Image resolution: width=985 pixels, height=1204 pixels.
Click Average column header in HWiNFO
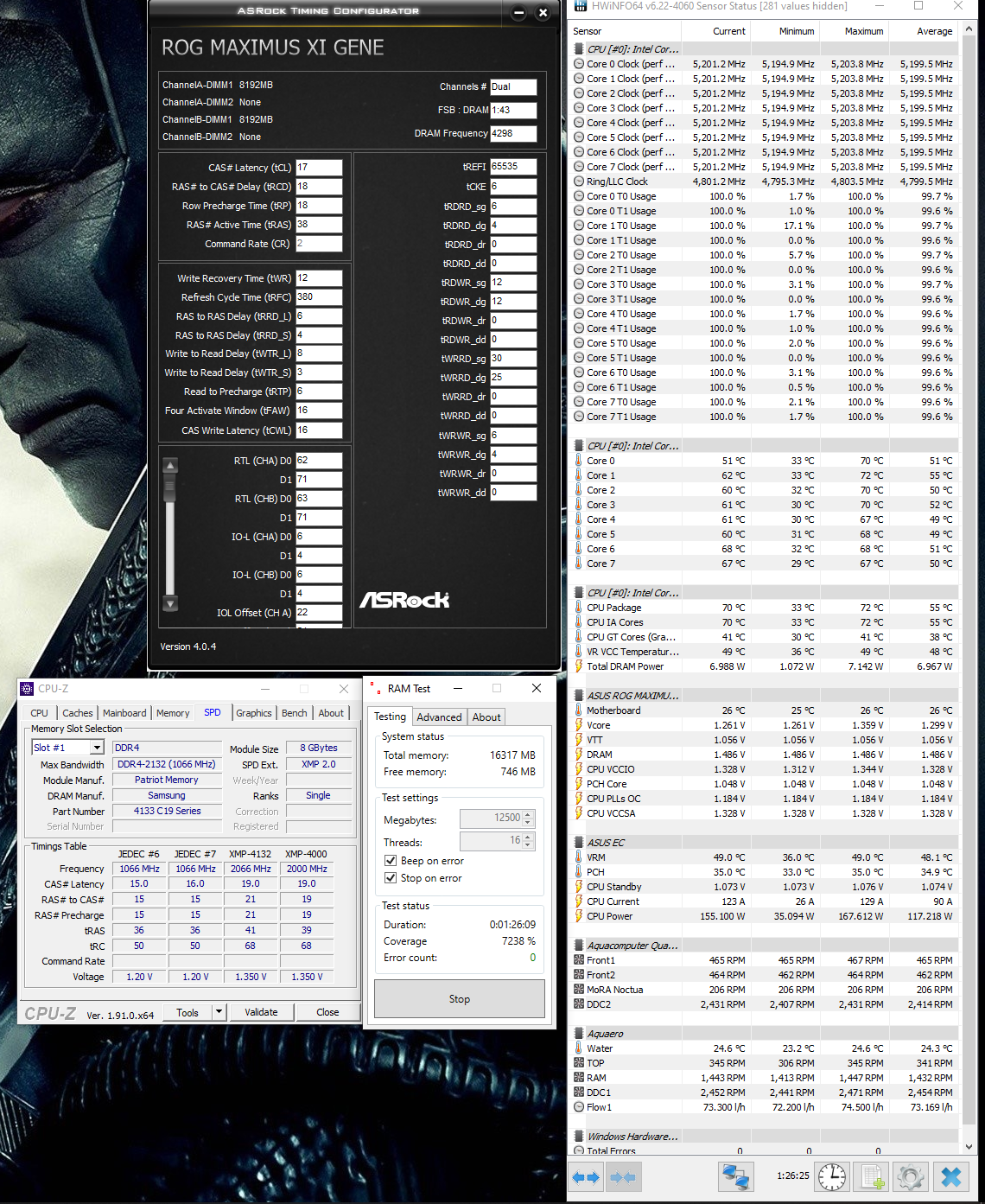pos(924,31)
